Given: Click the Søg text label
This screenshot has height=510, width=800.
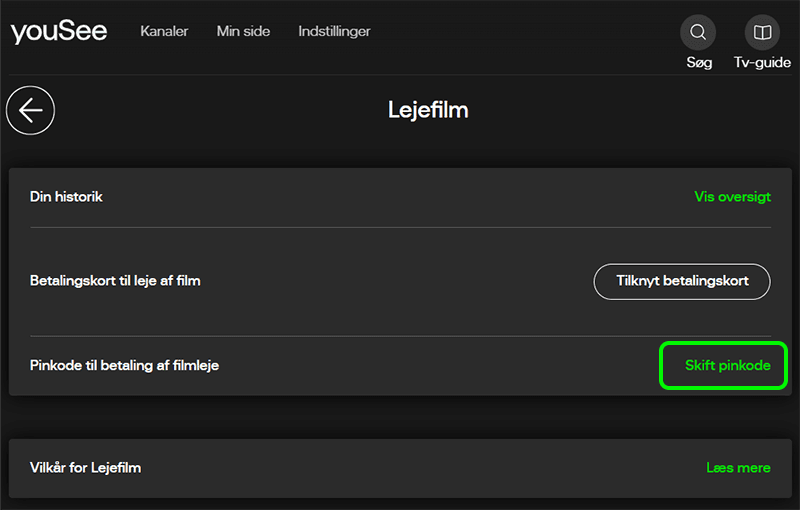Looking at the screenshot, I should point(699,62).
